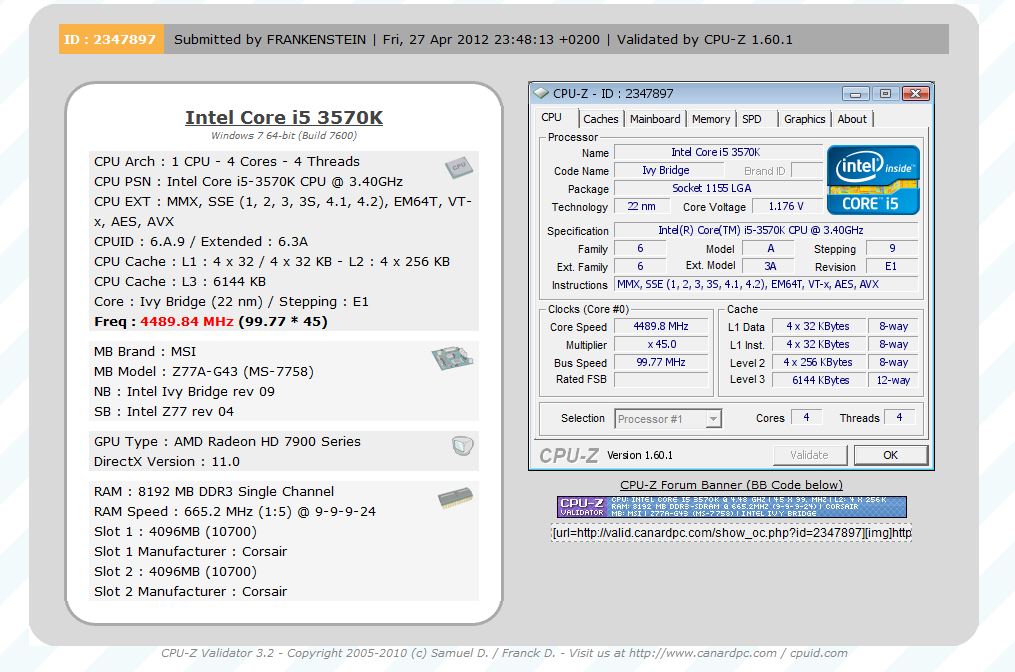The width and height of the screenshot is (1015, 672).
Task: Click the Intel Core i5 inside logo
Action: [873, 179]
